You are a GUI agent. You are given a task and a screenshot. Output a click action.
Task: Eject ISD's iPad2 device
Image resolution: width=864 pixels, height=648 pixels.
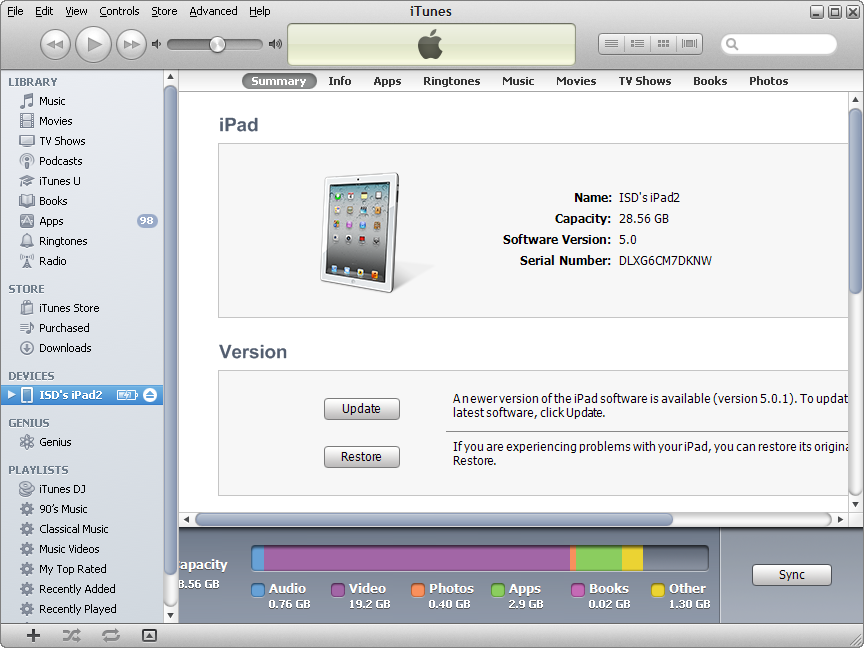pyautogui.click(x=150, y=395)
